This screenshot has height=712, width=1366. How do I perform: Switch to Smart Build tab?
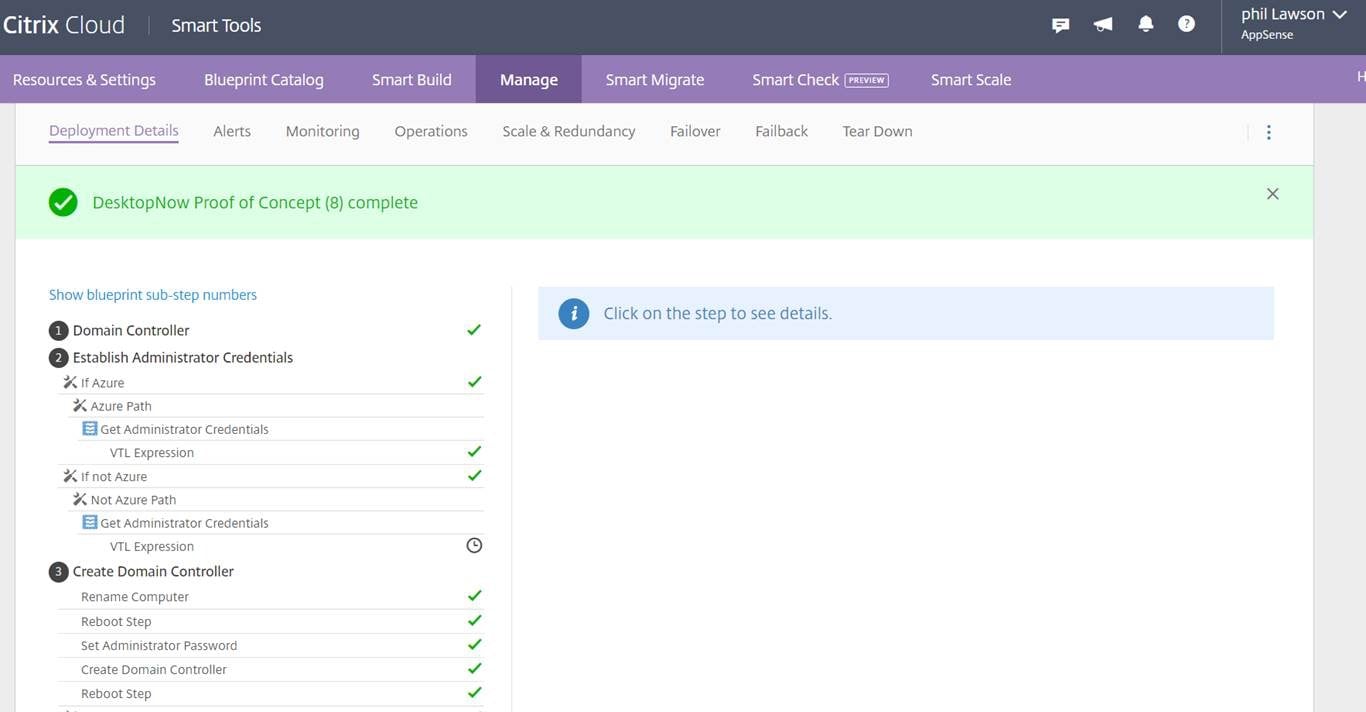(x=412, y=80)
